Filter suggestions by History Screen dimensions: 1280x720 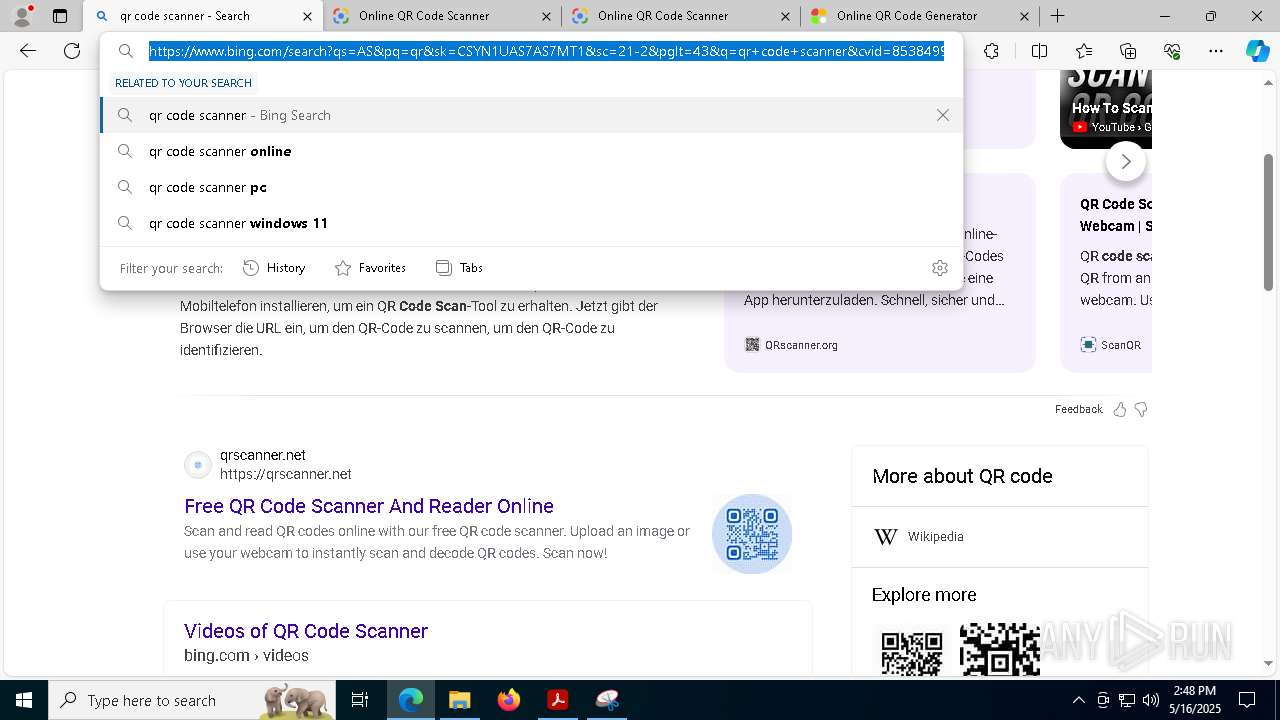tap(274, 268)
